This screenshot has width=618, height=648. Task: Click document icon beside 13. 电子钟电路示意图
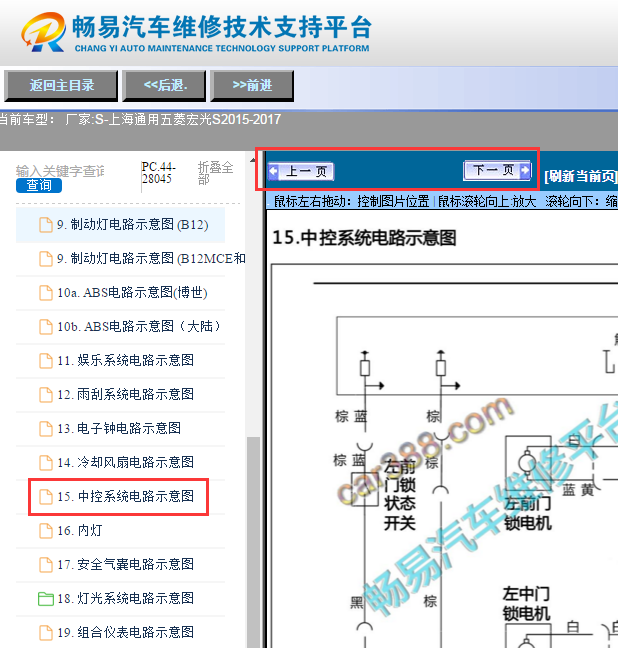pos(45,429)
